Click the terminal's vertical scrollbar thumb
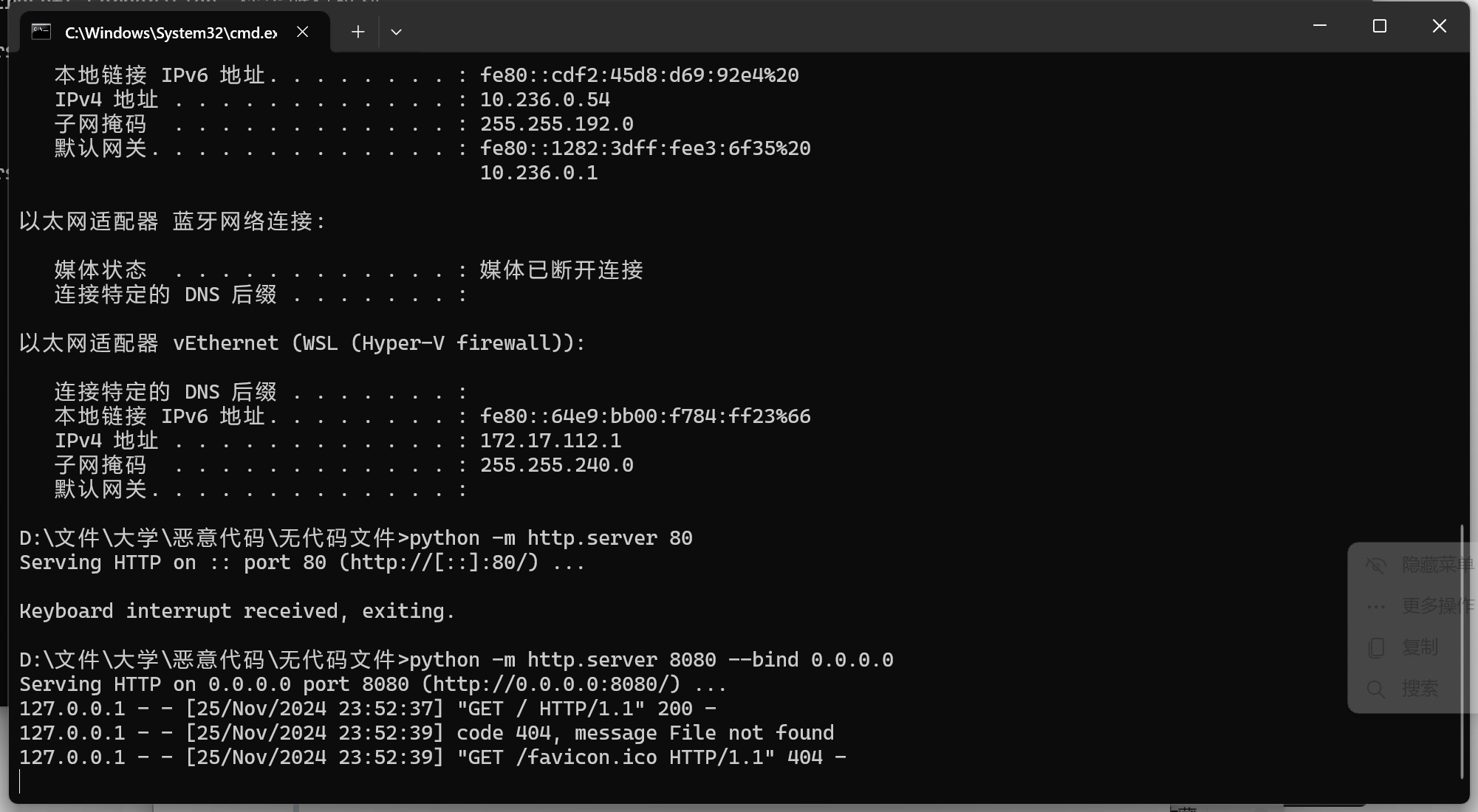 pos(1462,651)
